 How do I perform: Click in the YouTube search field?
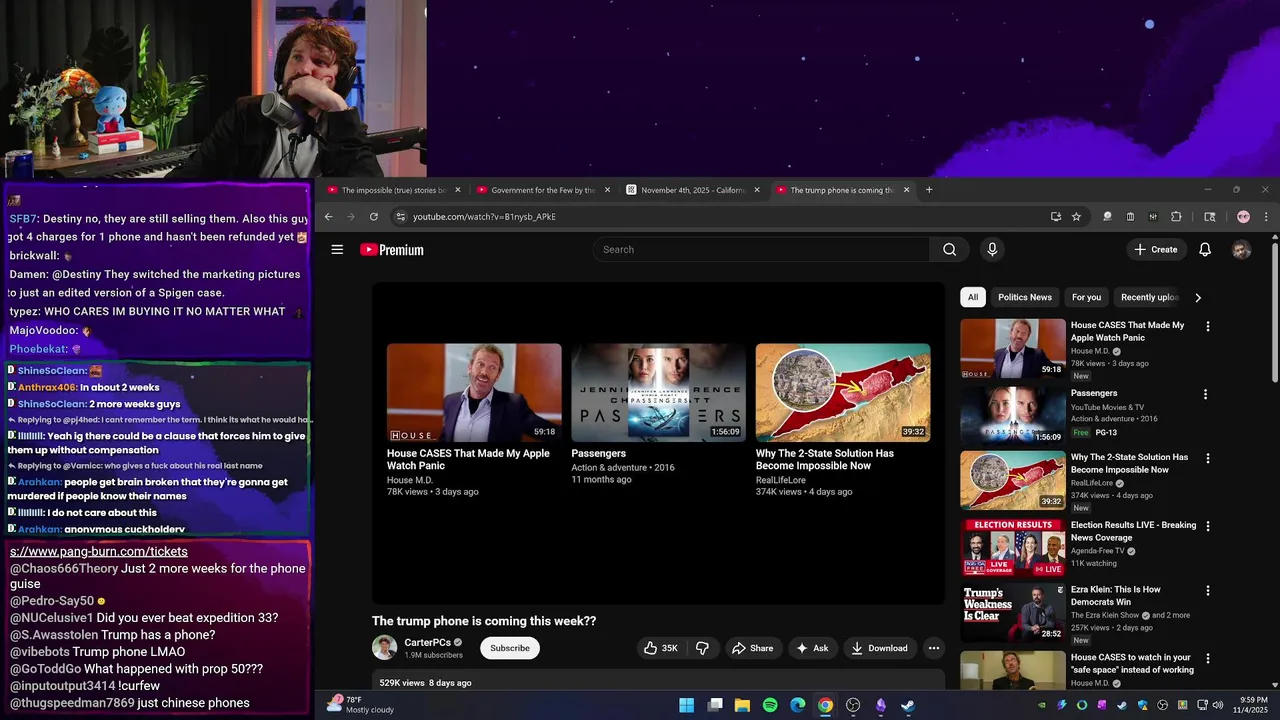pos(760,250)
